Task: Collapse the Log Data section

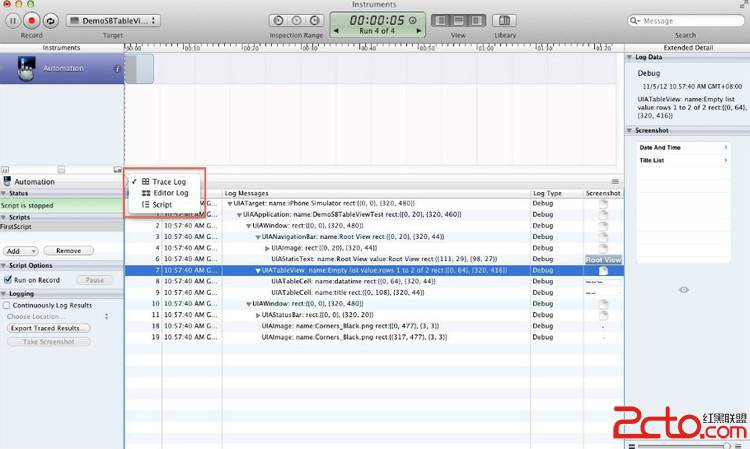Action: 631,57
